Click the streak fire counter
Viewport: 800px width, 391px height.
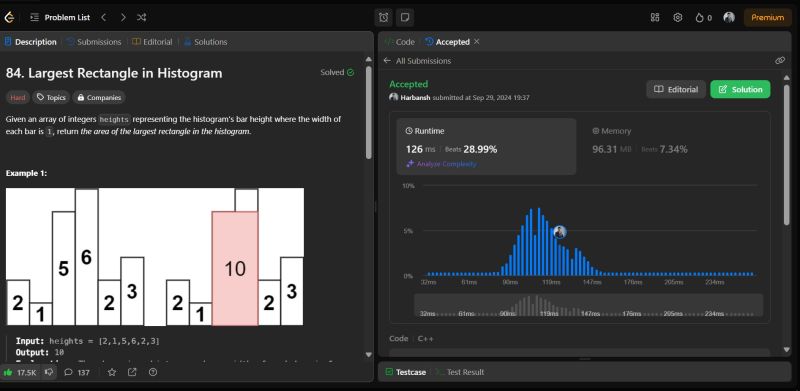pos(703,18)
